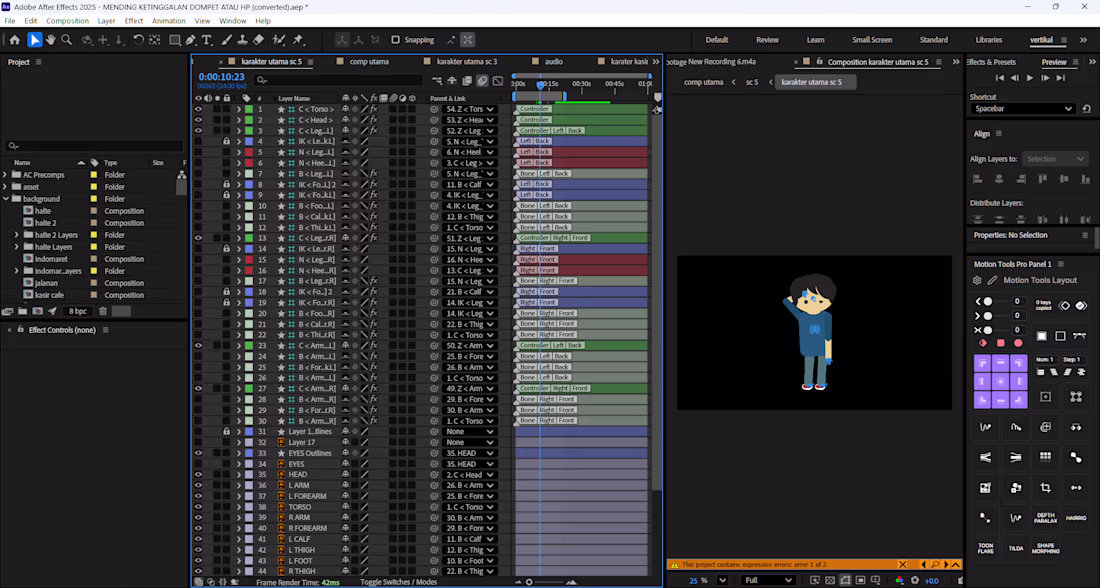Open the Shortcut 'Spacebar' dropdown
Screen dimensions: 1100x588
[1022, 108]
